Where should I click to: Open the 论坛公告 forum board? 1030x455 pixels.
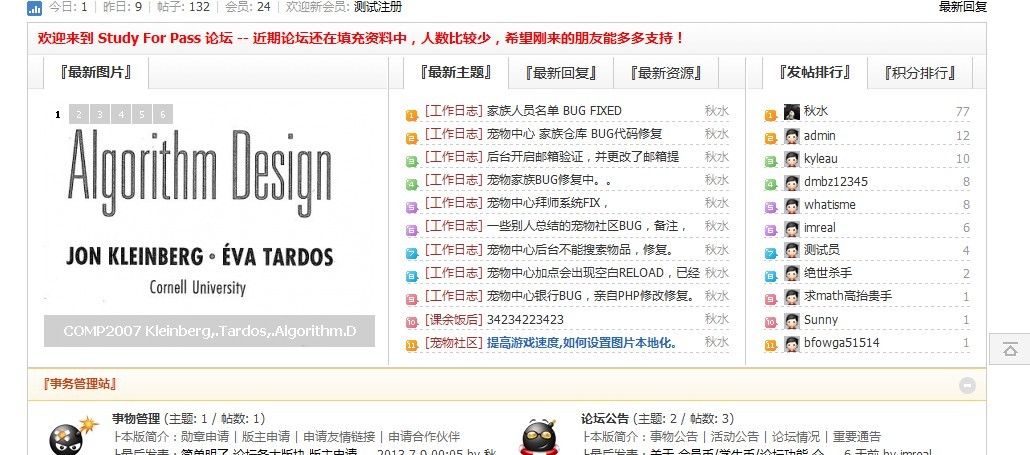[x=605, y=419]
